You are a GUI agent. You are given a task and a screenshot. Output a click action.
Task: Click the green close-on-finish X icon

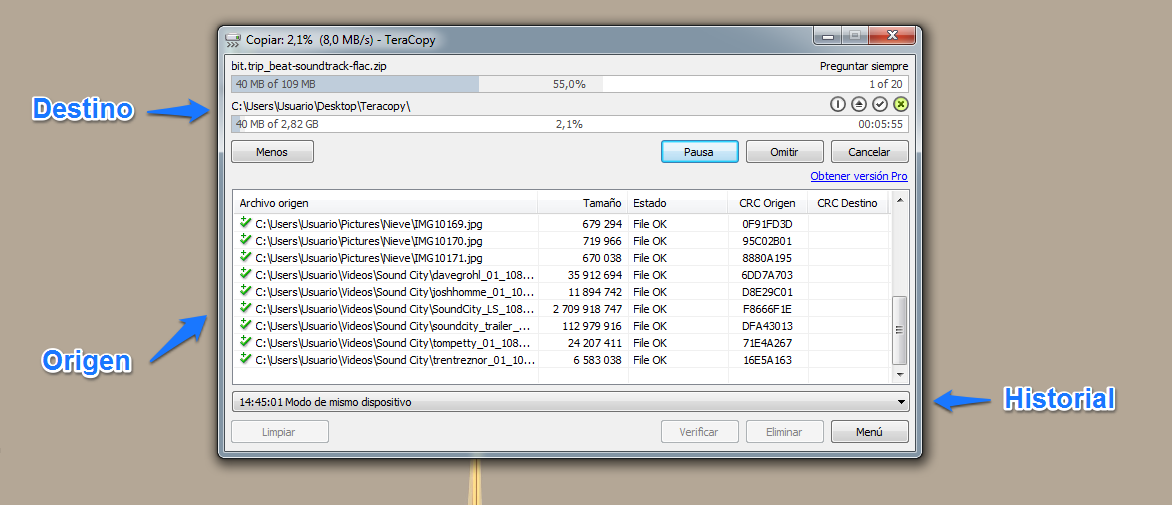pyautogui.click(x=901, y=105)
